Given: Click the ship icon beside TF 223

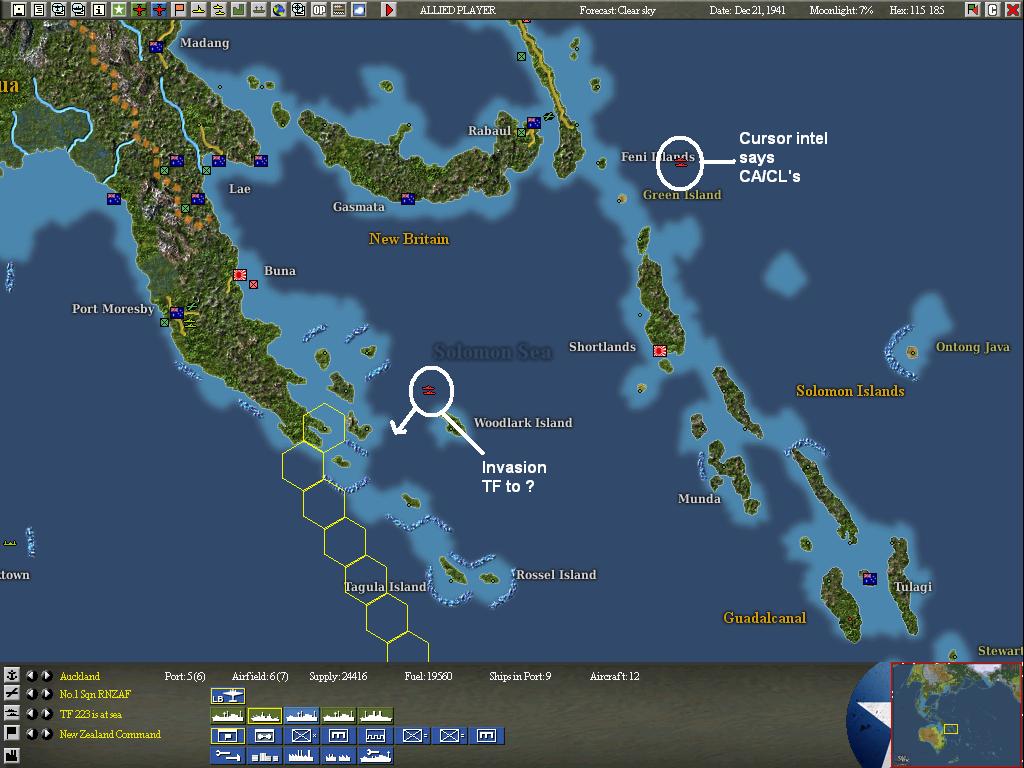Looking at the screenshot, I should (x=12, y=713).
